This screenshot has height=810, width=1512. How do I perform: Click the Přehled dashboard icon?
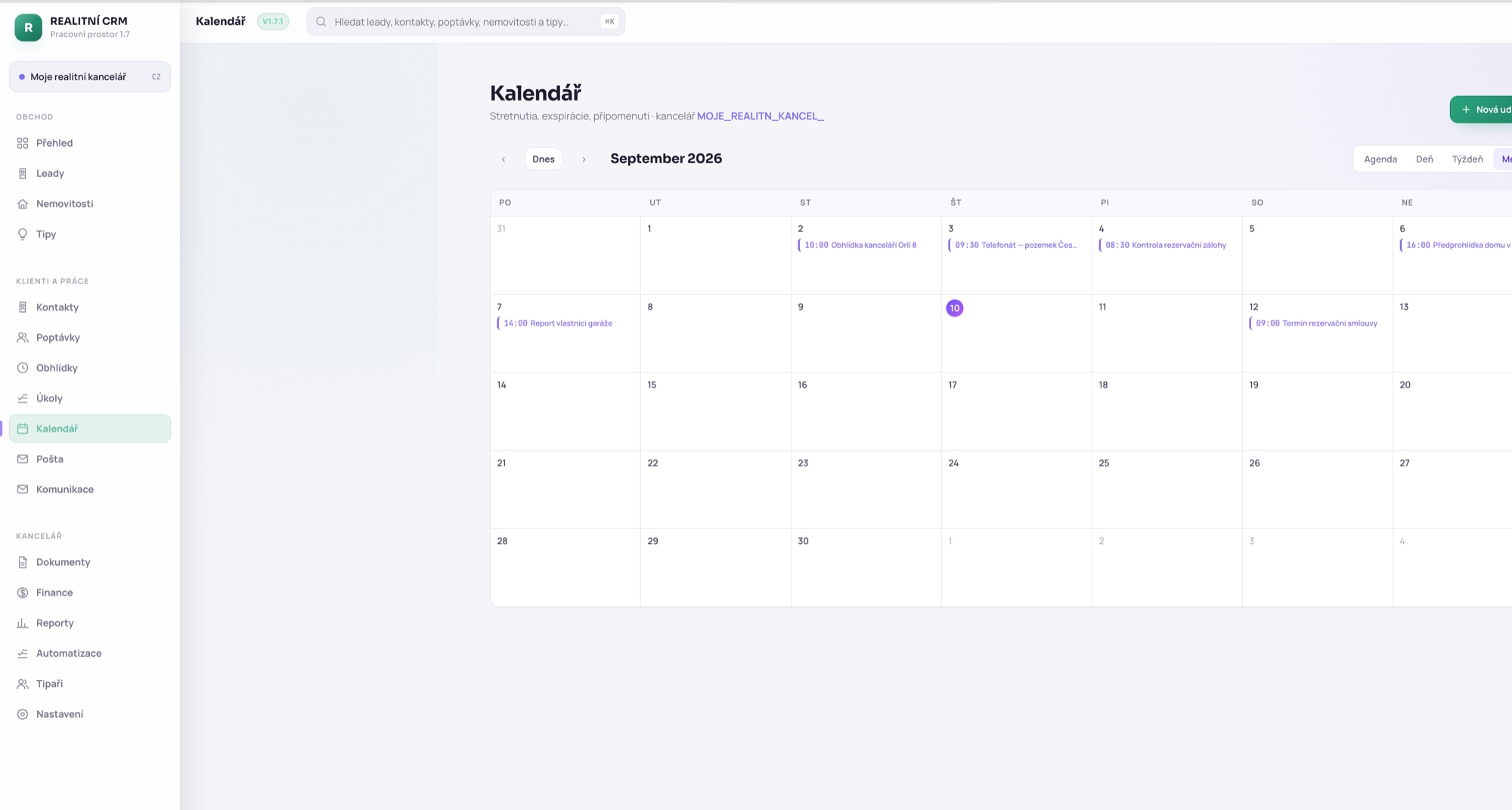click(x=23, y=143)
